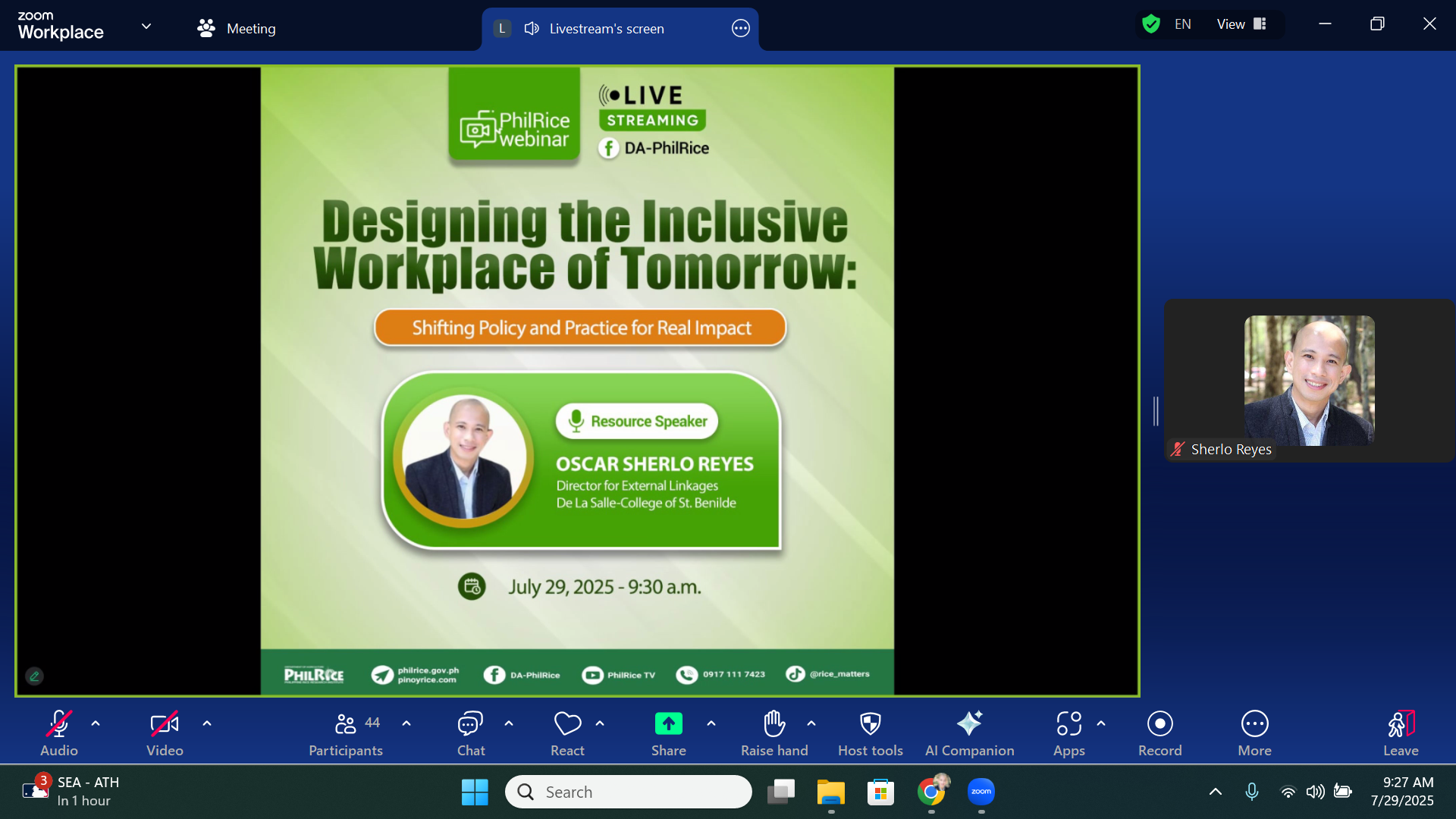The width and height of the screenshot is (1456, 819).
Task: Open Participants list showing 44
Action: pos(346,732)
